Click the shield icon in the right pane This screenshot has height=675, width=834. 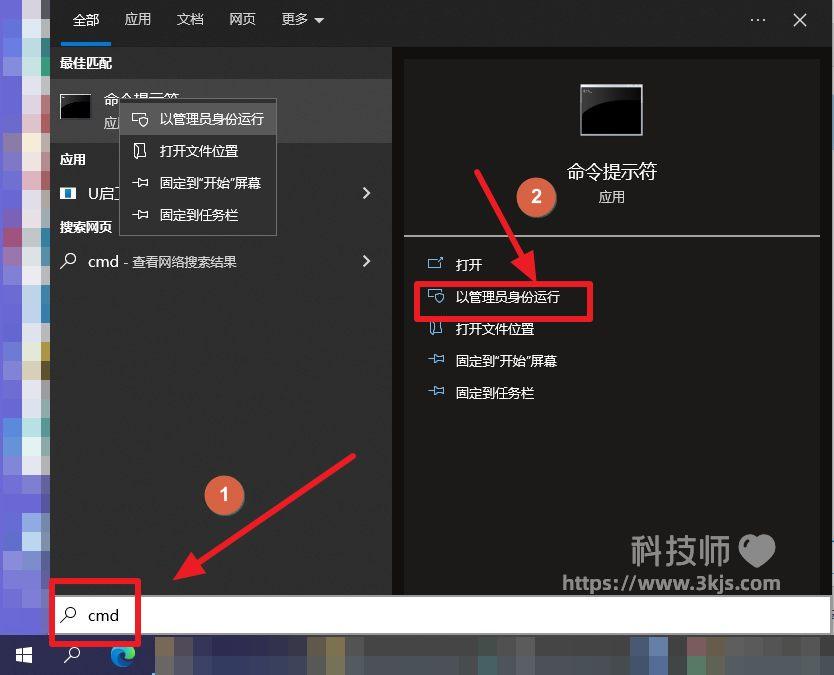pos(436,296)
